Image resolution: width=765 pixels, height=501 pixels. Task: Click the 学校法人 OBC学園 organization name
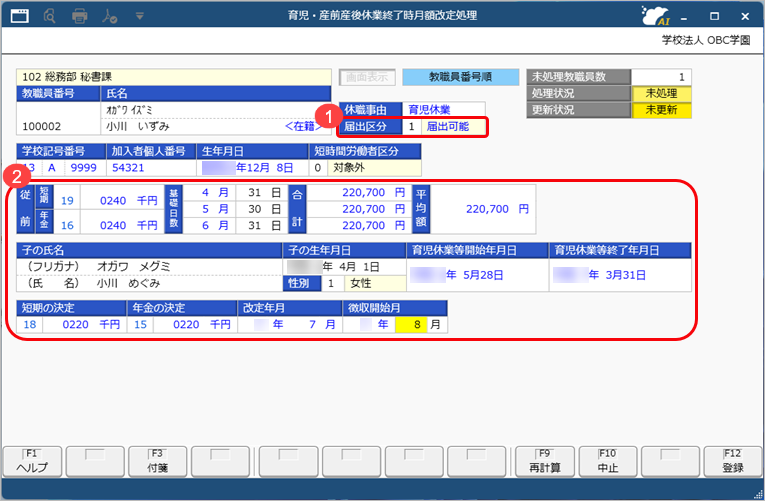[705, 40]
